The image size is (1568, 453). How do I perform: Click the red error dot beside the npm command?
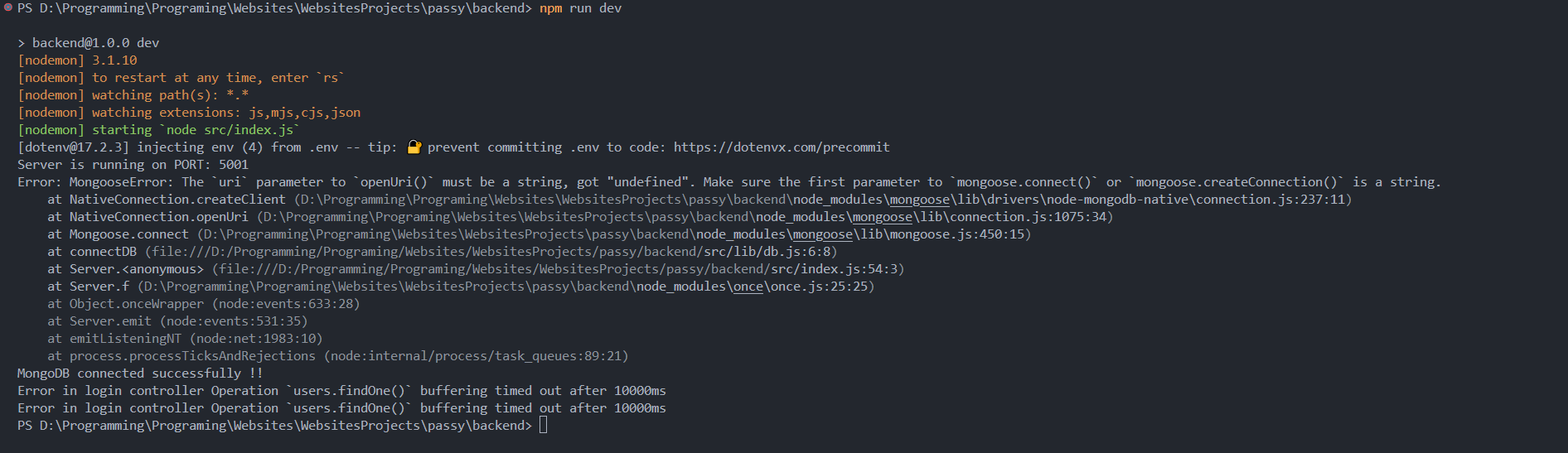(x=7, y=7)
